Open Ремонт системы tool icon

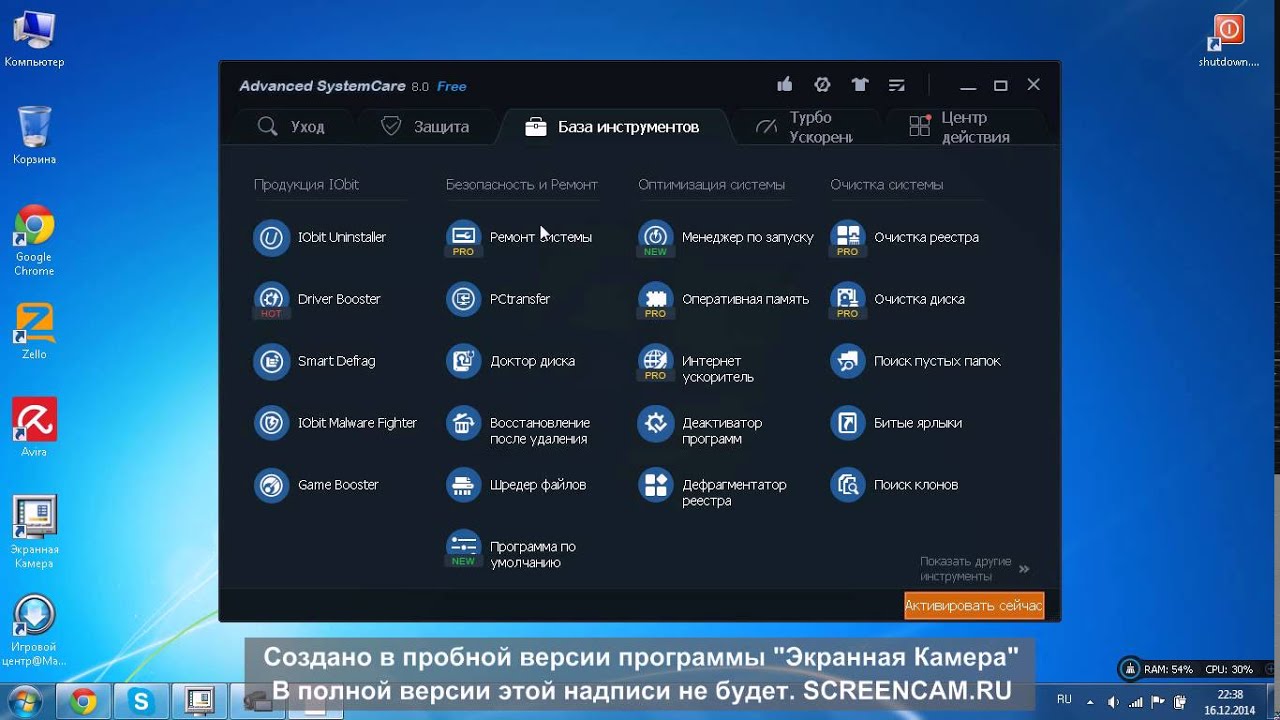[463, 238]
